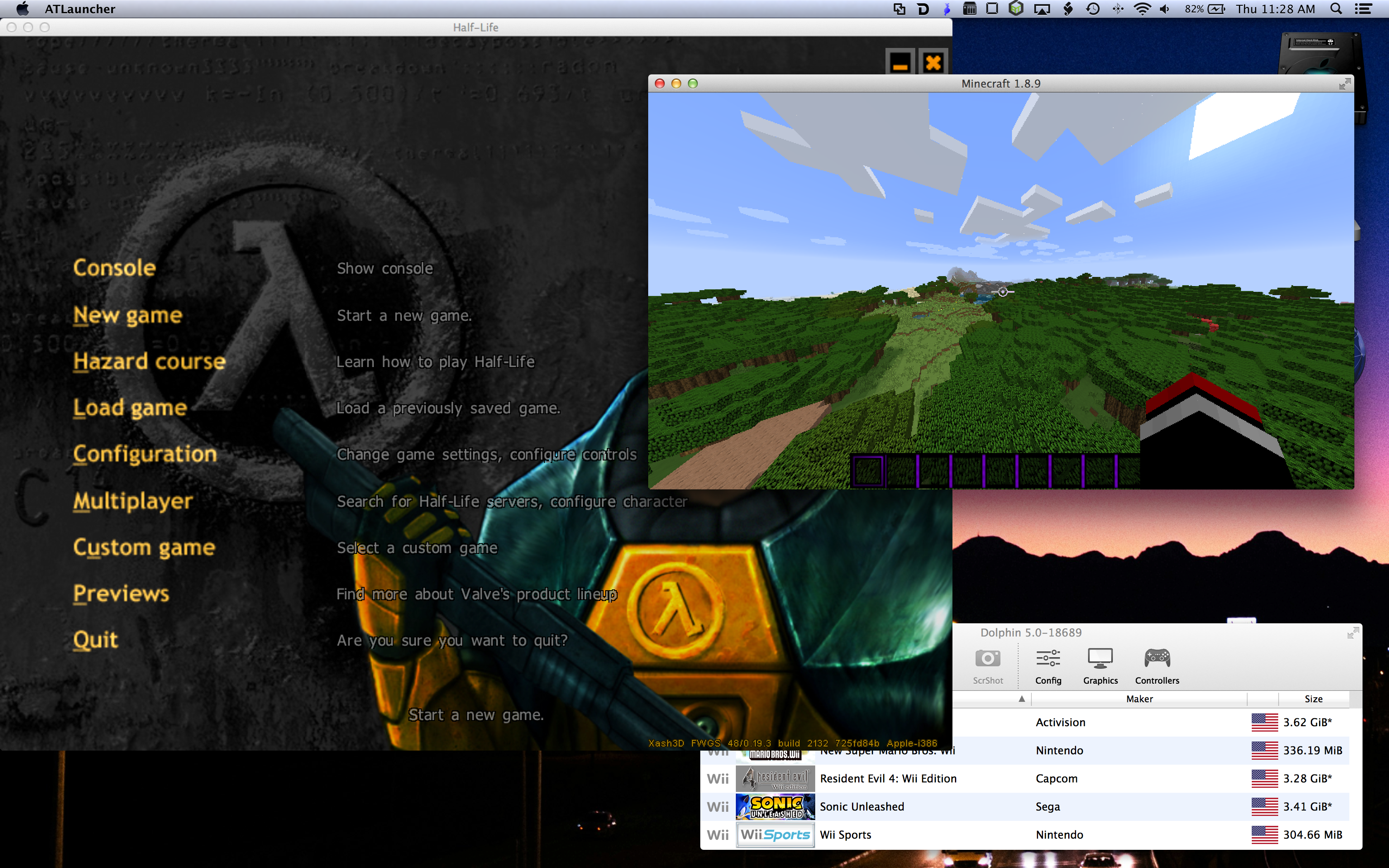
Task: Click the US flag in the Sega row
Action: (1265, 806)
